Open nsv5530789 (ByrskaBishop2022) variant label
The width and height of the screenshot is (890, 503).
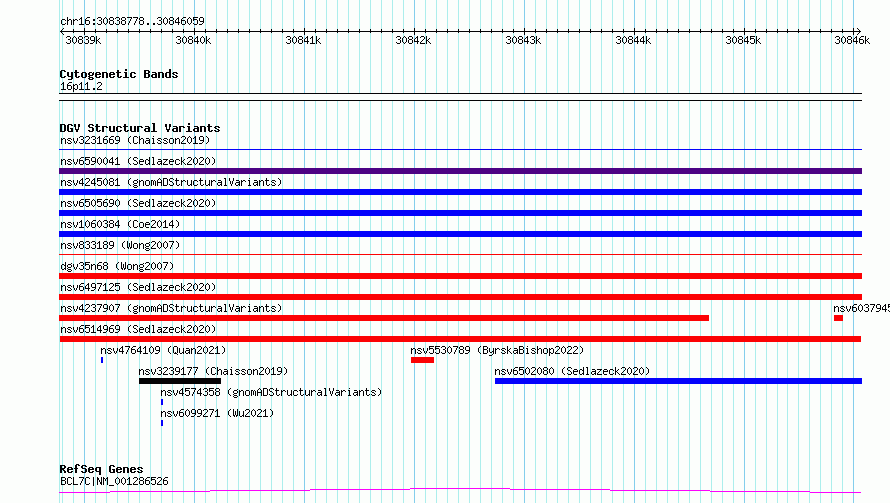click(497, 350)
